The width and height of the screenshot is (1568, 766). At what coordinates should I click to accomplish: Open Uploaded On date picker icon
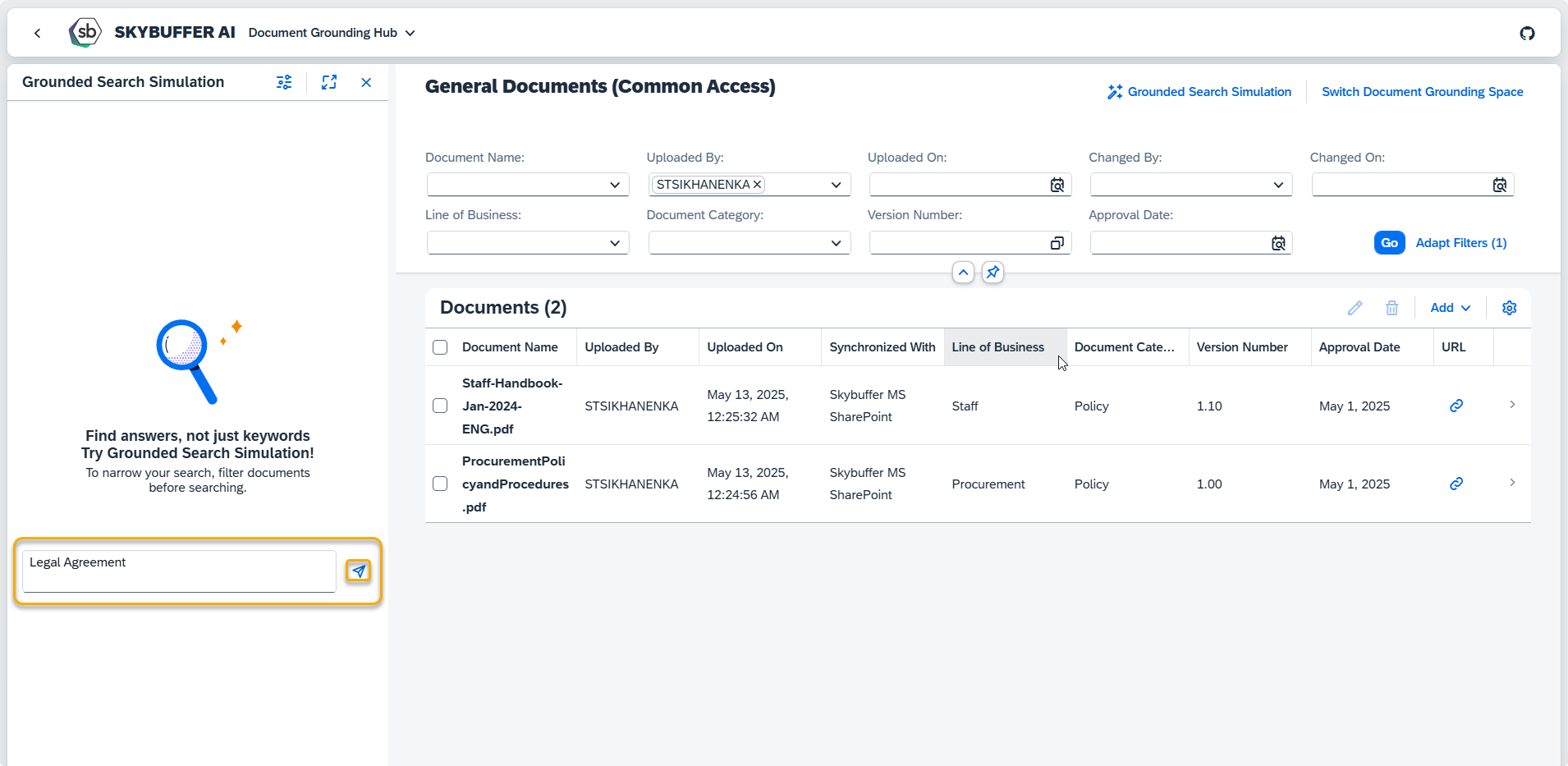pyautogui.click(x=1057, y=185)
